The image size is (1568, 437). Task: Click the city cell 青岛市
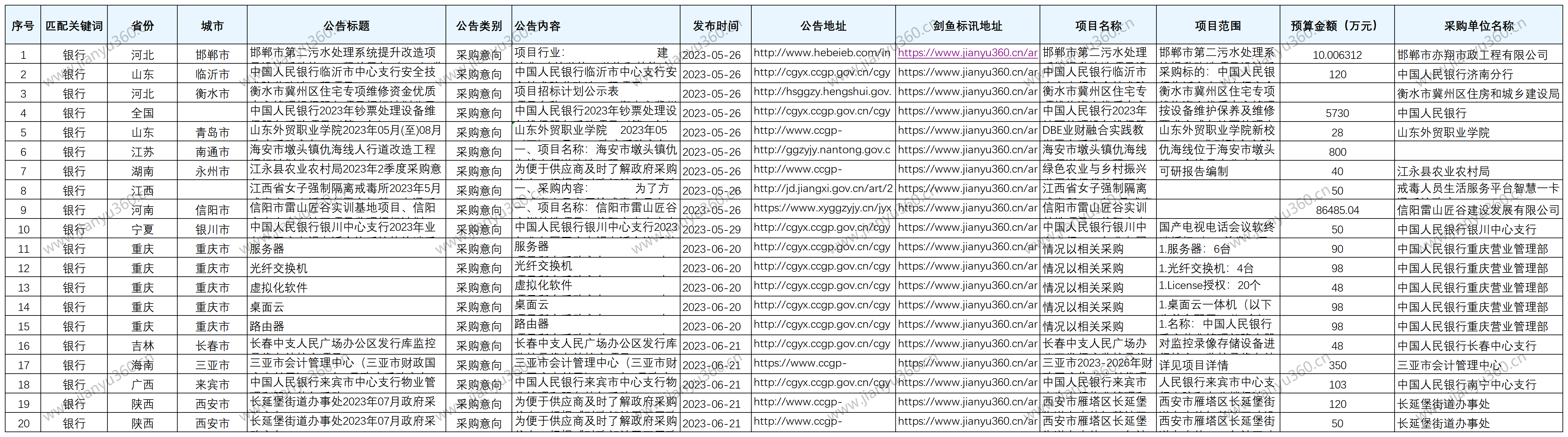(213, 133)
